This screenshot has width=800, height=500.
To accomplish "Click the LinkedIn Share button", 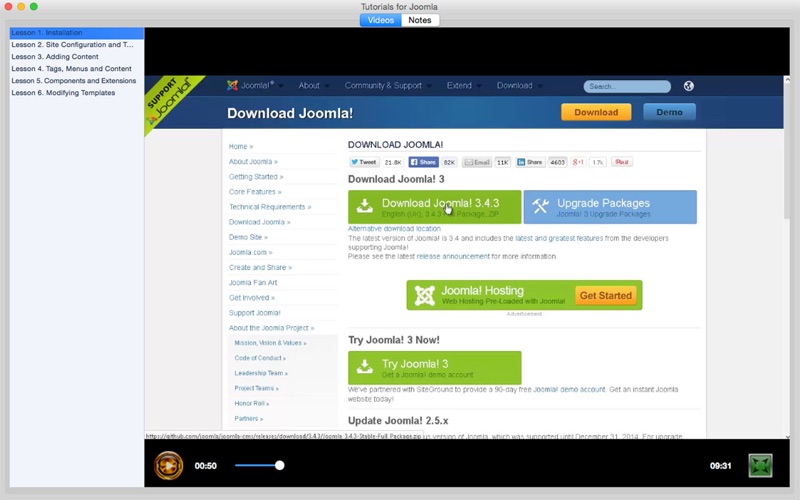I will point(530,162).
